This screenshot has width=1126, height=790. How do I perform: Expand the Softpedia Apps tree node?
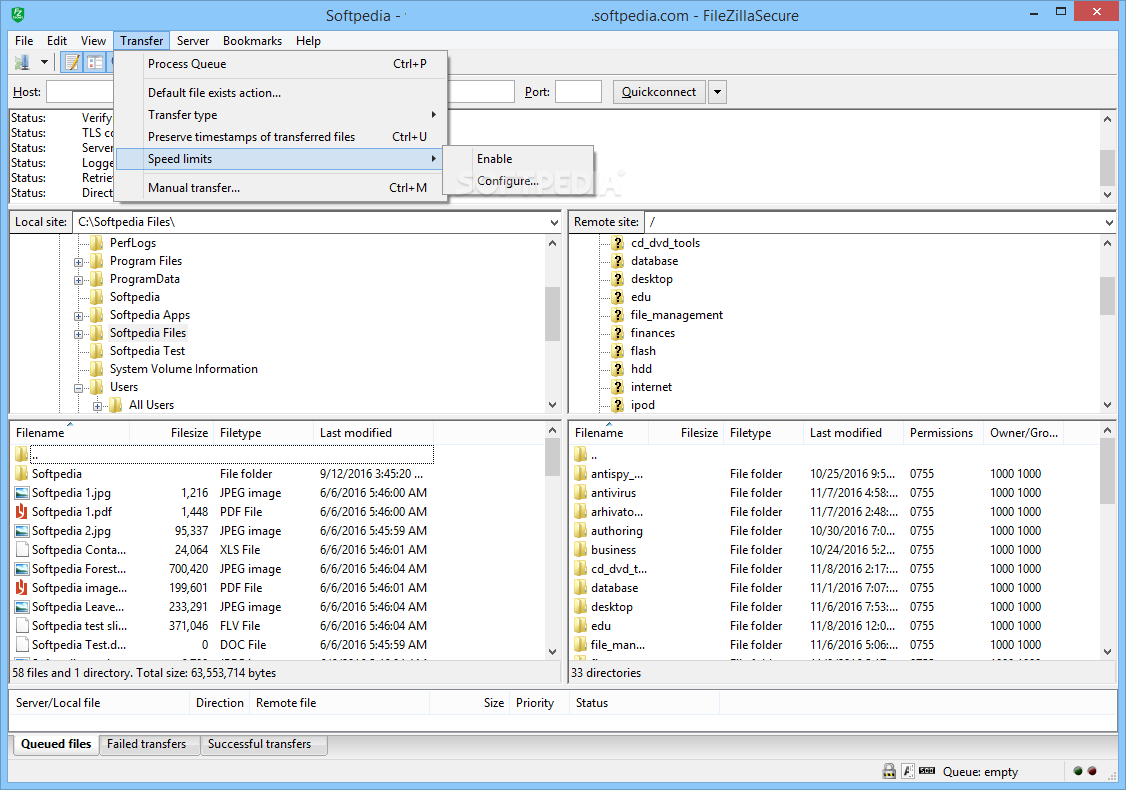pyautogui.click(x=78, y=316)
